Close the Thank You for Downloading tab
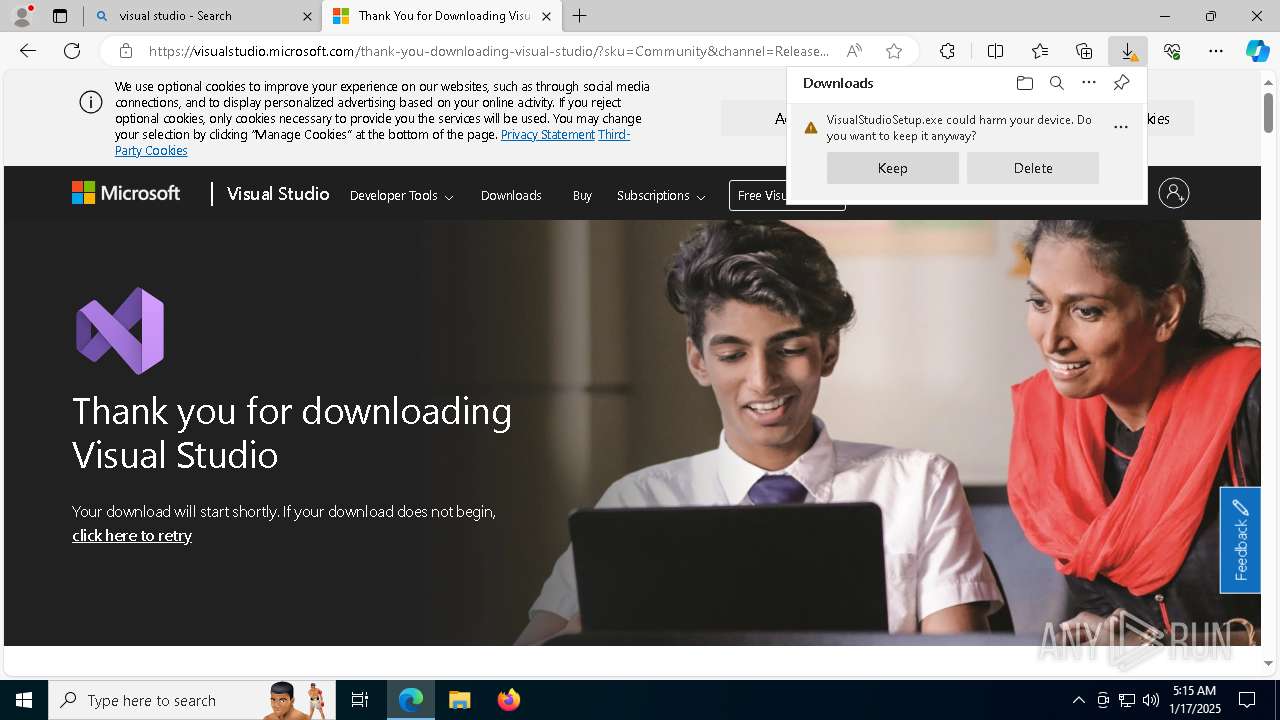Viewport: 1280px width, 720px height. (x=546, y=16)
